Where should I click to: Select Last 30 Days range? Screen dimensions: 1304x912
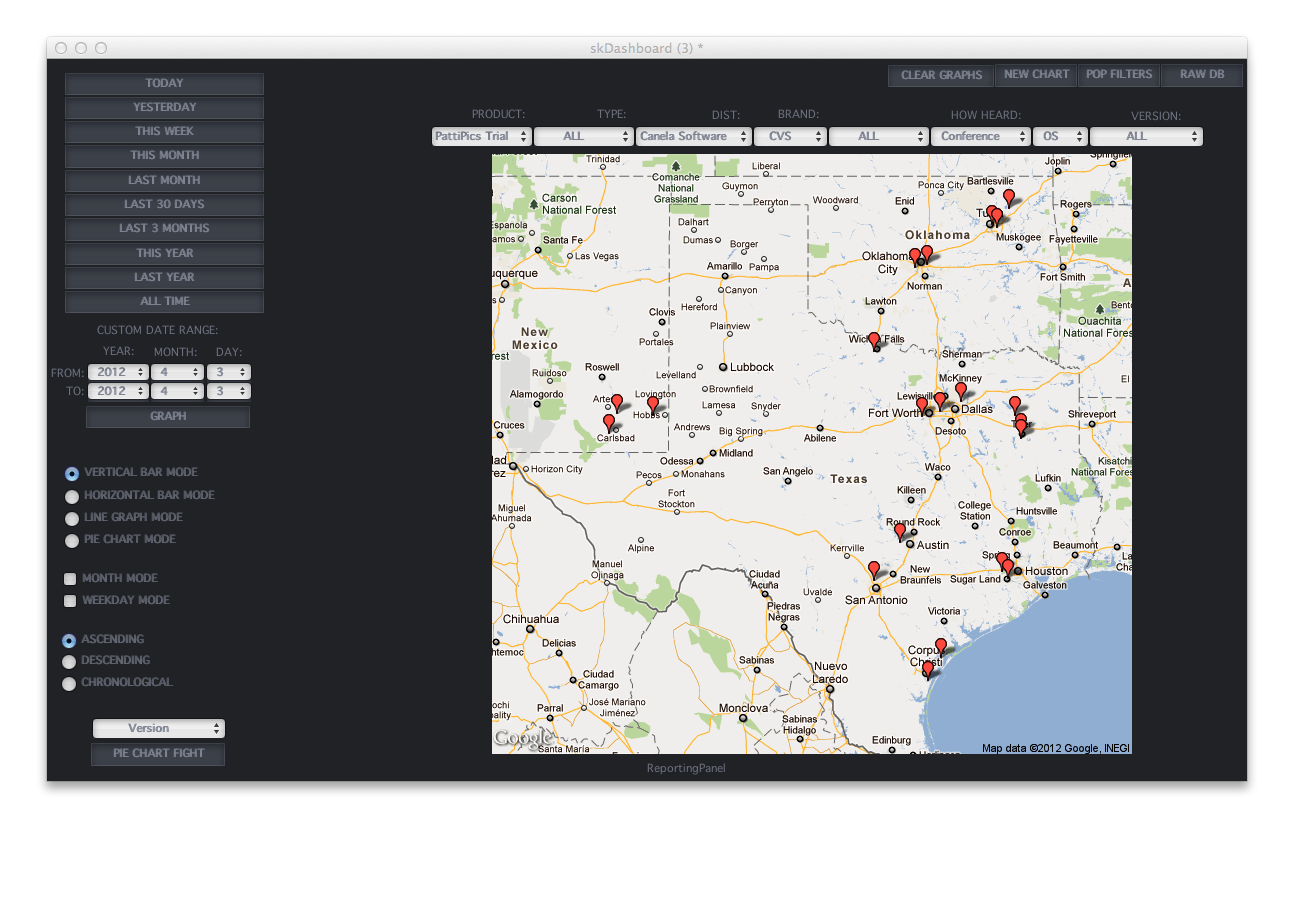coord(165,205)
